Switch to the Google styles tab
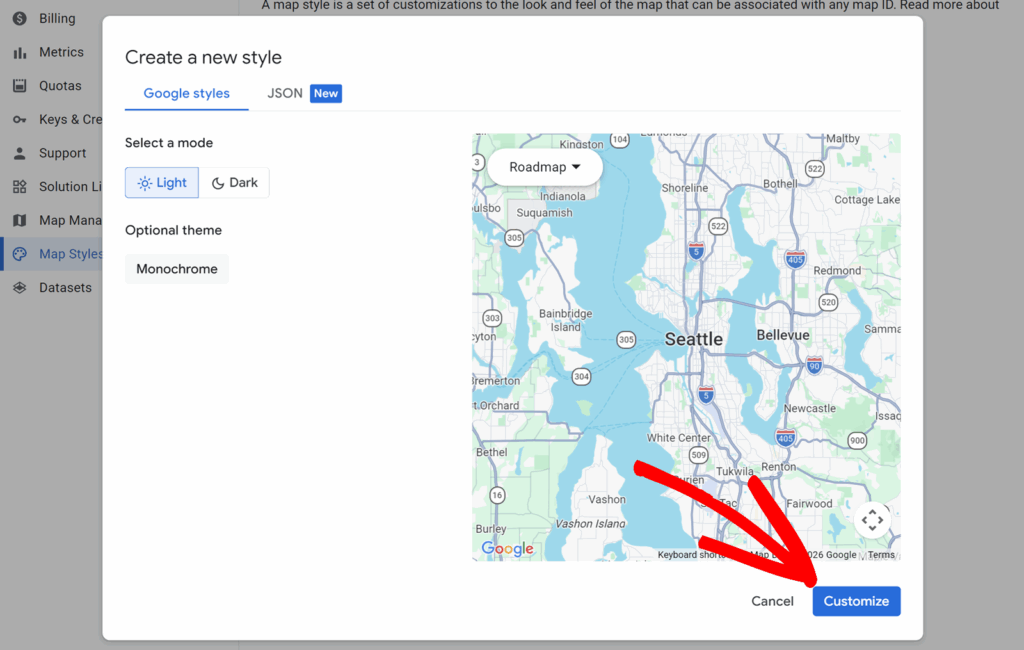 186,93
